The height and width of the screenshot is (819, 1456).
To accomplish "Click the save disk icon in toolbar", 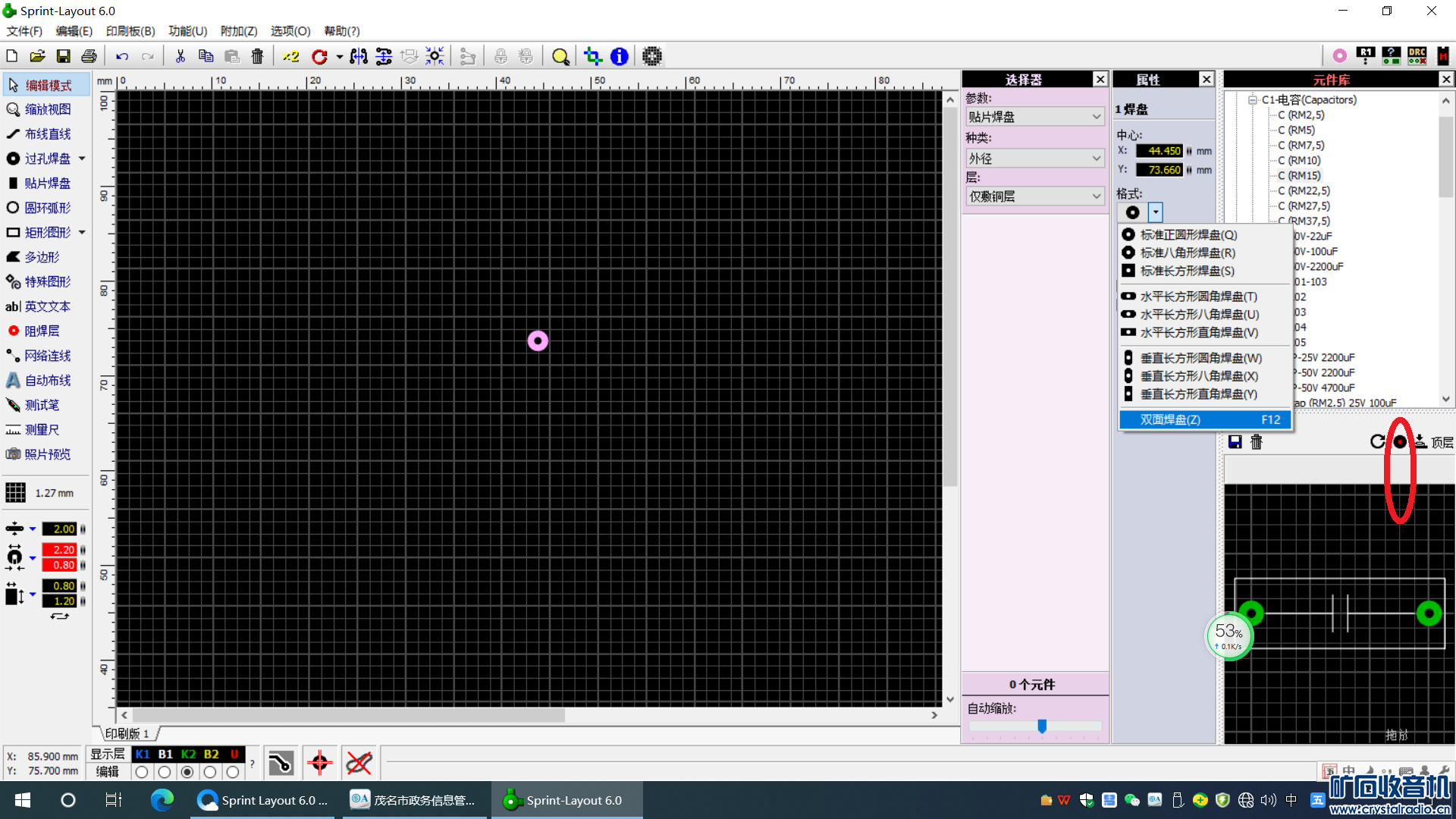I will coord(64,56).
